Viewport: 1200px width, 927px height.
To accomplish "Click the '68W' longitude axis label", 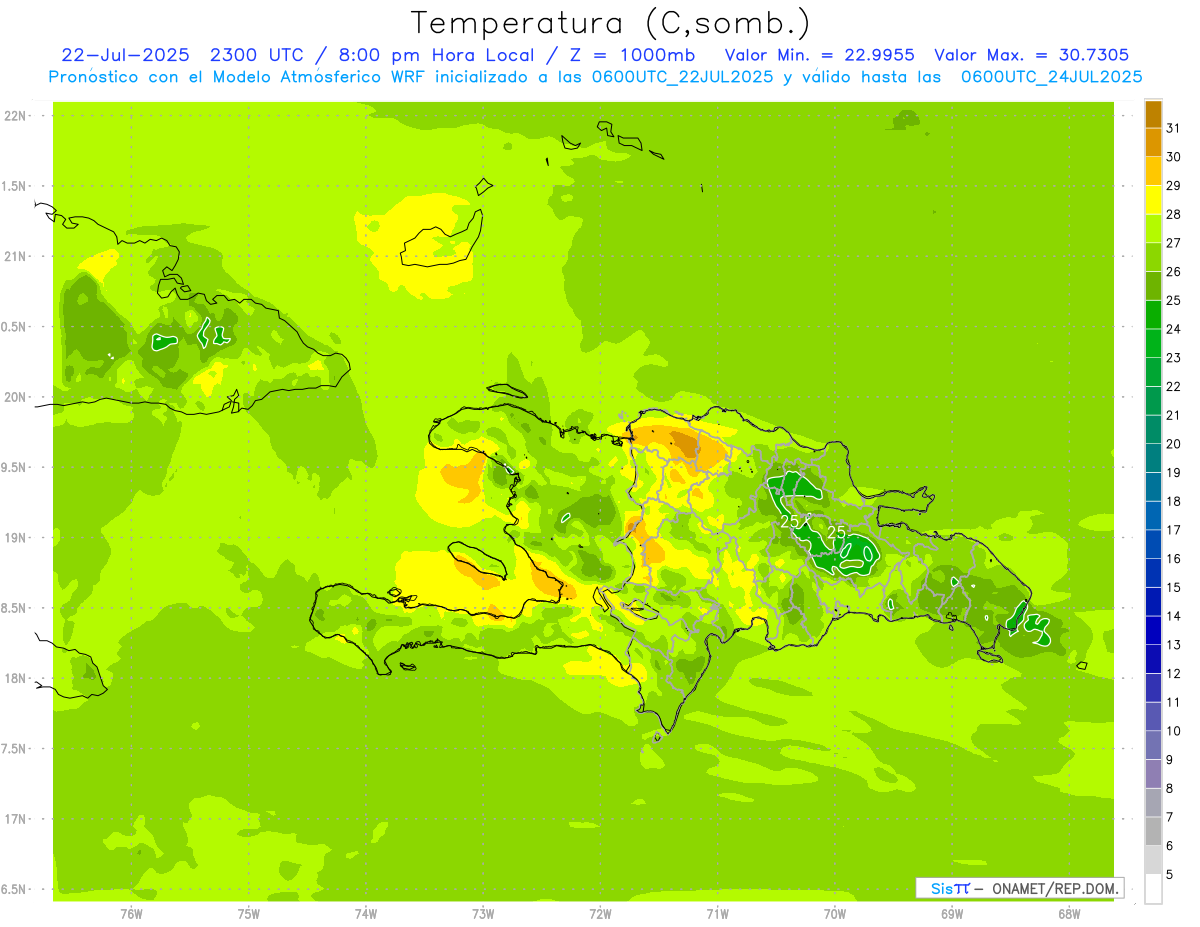I will 1069,913.
